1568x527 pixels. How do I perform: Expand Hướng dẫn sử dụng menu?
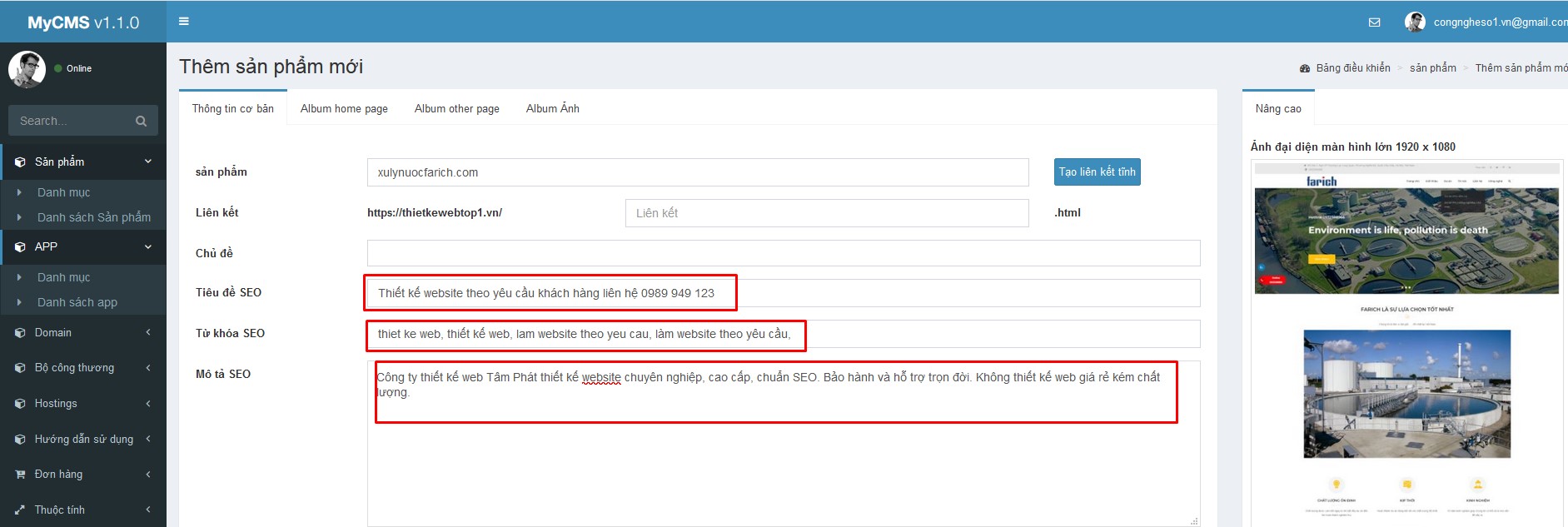click(148, 439)
